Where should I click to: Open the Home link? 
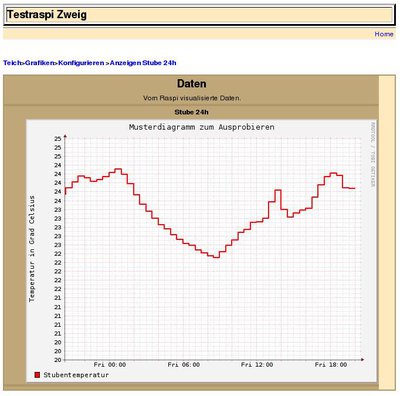(x=384, y=34)
